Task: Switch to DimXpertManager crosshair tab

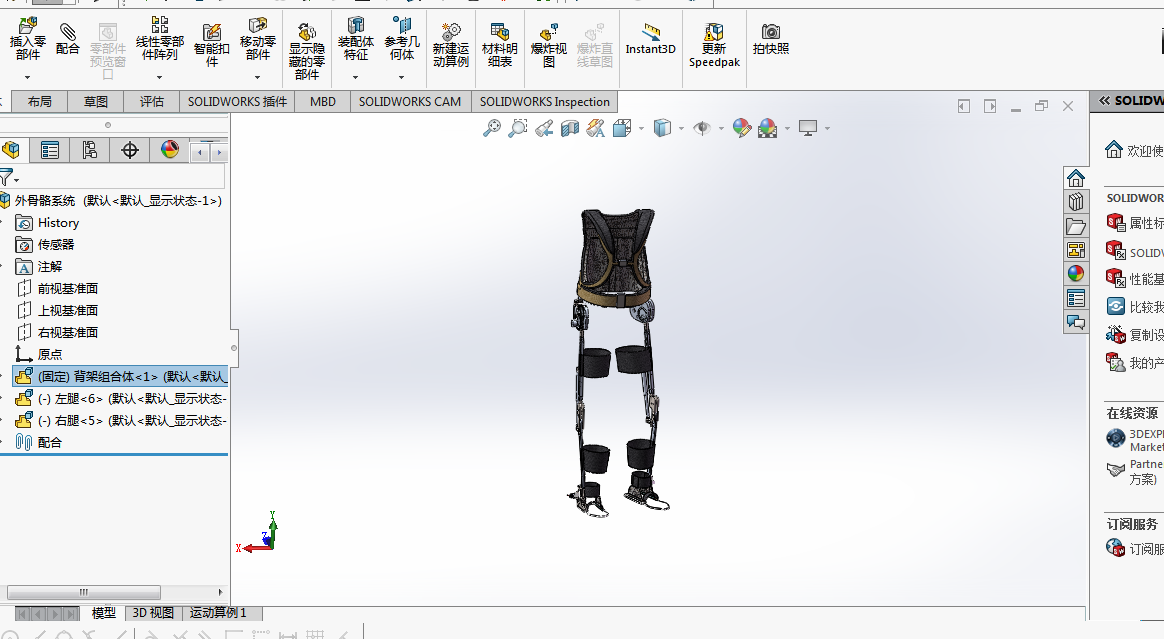Action: pos(130,151)
